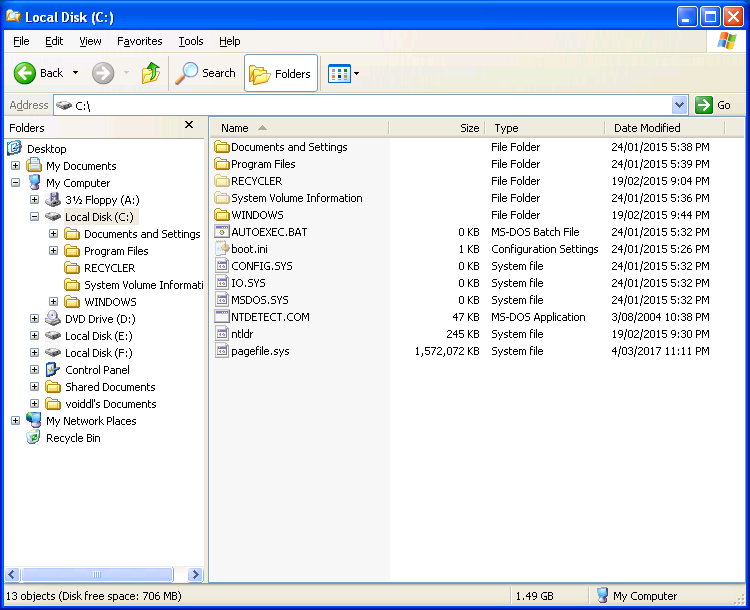This screenshot has height=610, width=750.
Task: Select 3½ Floppy (A:) drive icon
Action: tap(53, 200)
